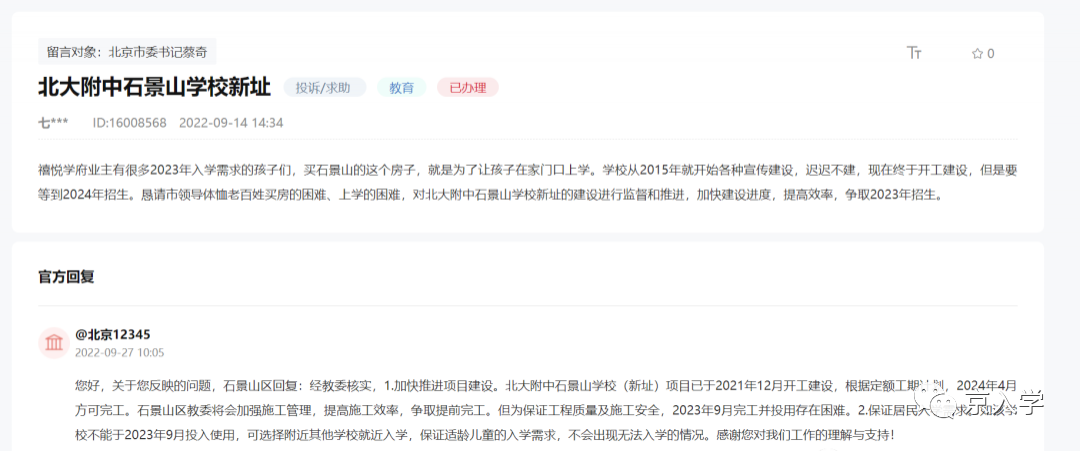
Task: Click the font size Tт icon
Action: (915, 53)
